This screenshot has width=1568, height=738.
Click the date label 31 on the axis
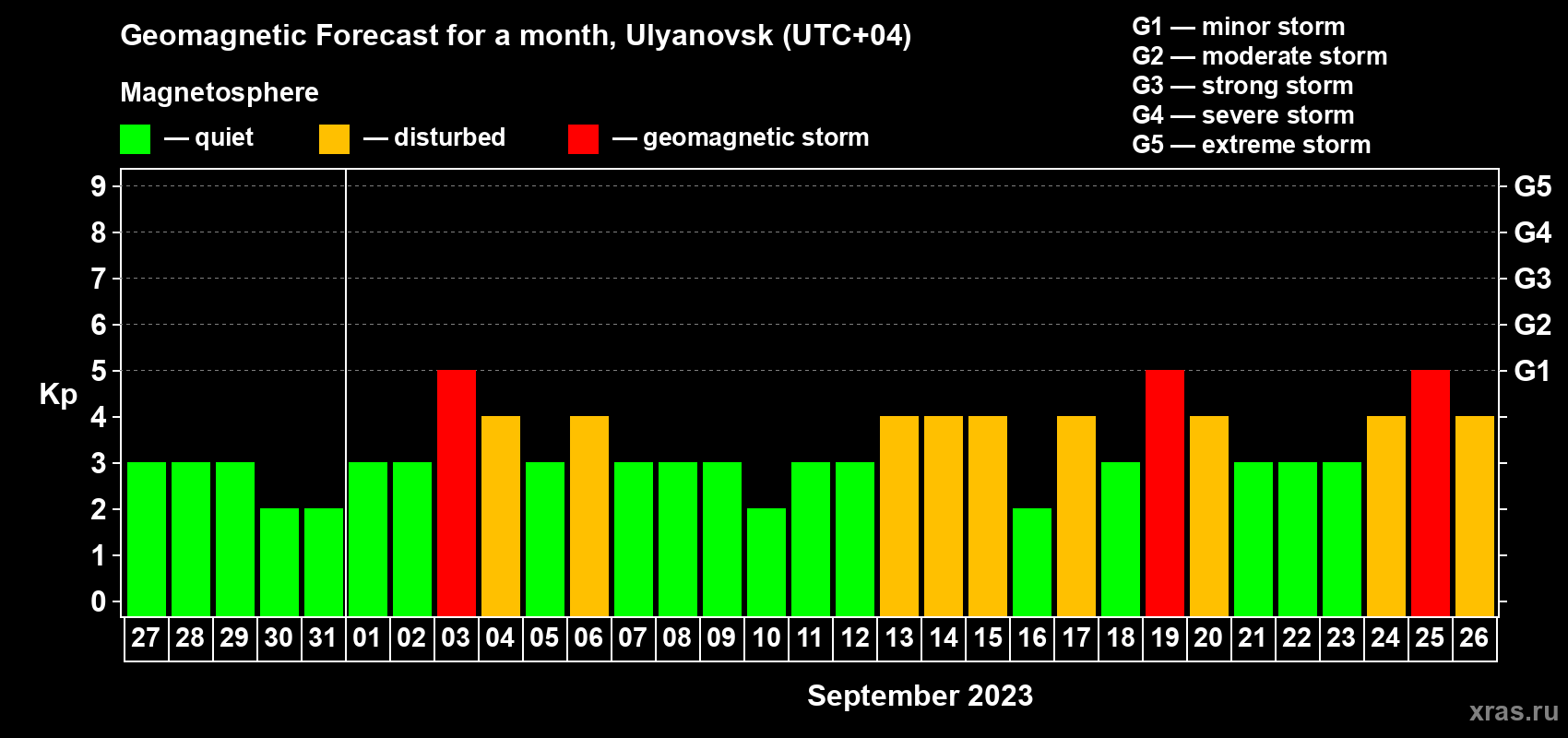(323, 638)
